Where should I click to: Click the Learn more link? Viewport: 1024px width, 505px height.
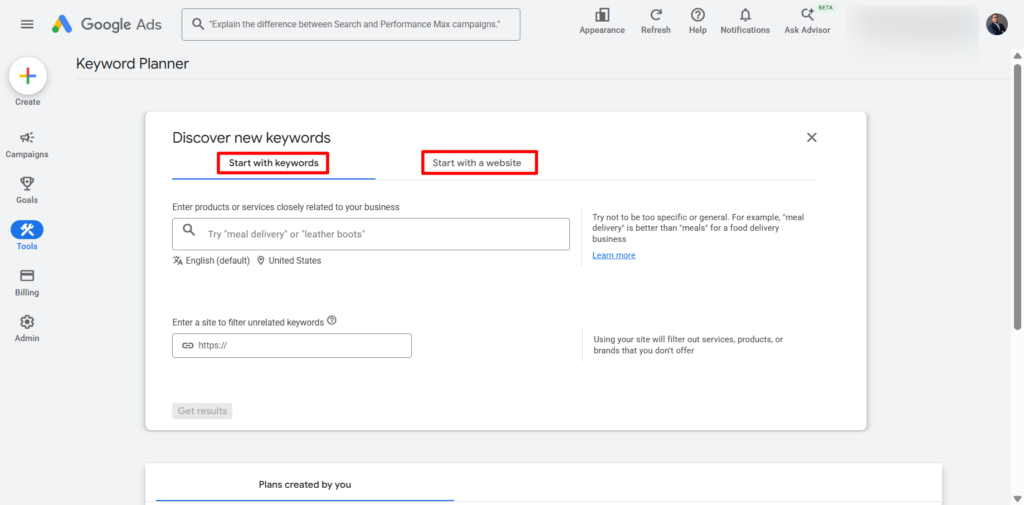click(614, 255)
